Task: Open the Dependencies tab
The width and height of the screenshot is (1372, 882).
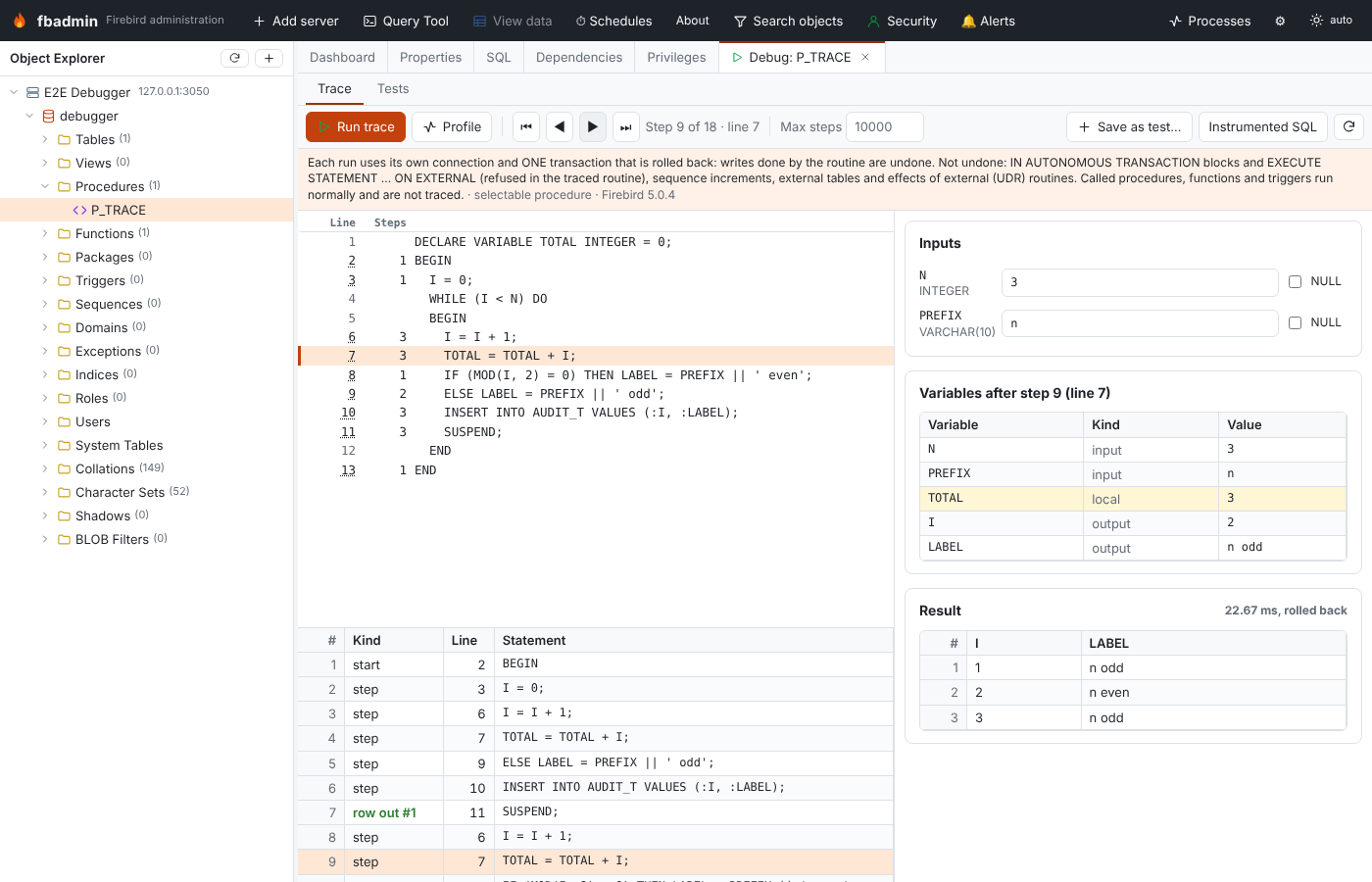Action: (579, 57)
